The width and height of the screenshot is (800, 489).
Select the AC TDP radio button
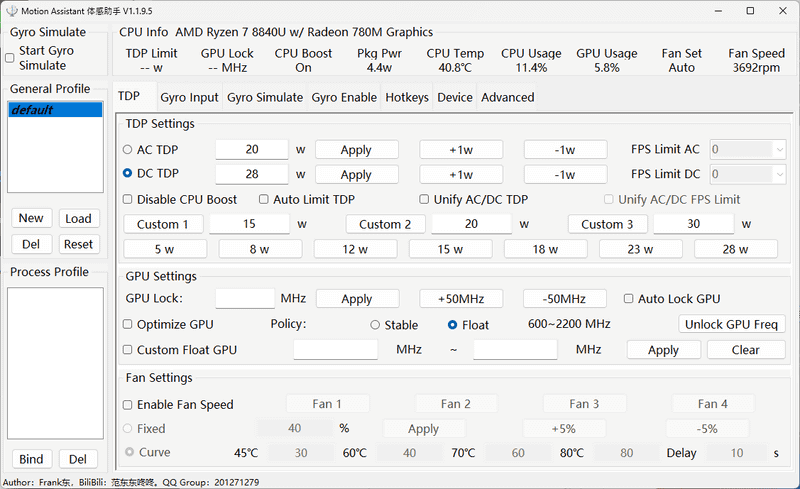128,150
